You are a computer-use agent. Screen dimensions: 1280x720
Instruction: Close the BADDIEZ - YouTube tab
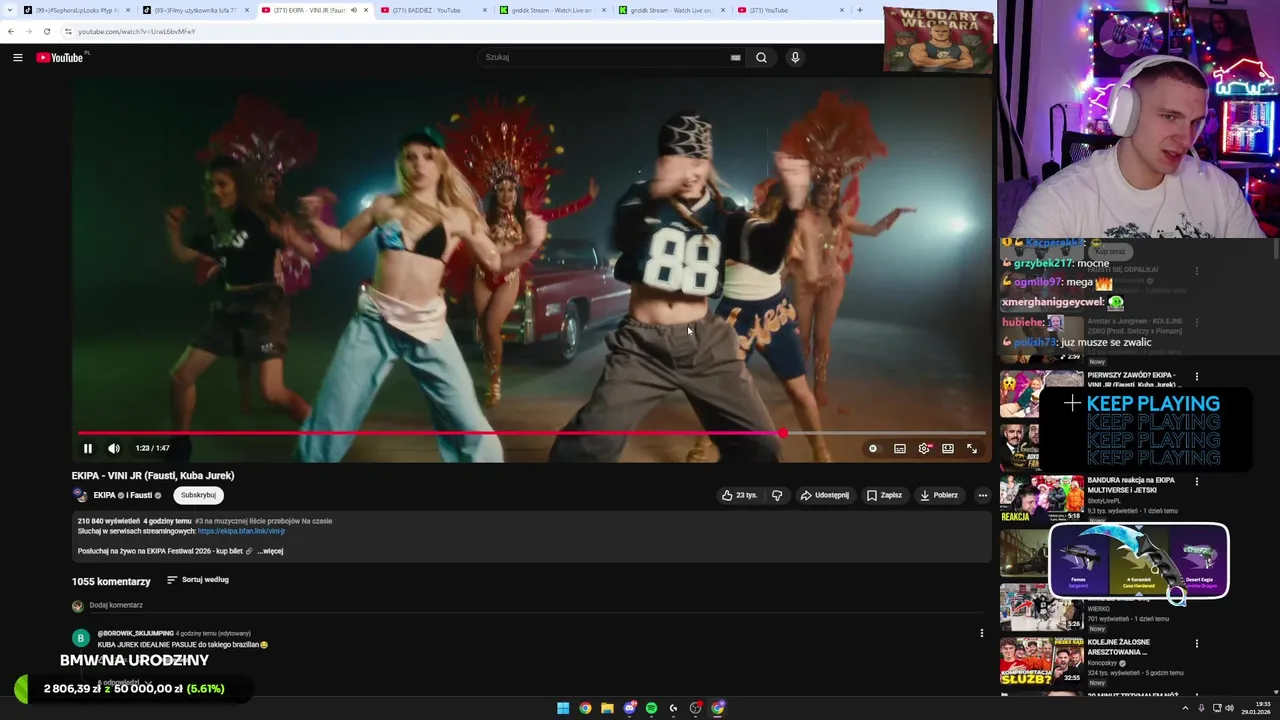pyautogui.click(x=485, y=10)
